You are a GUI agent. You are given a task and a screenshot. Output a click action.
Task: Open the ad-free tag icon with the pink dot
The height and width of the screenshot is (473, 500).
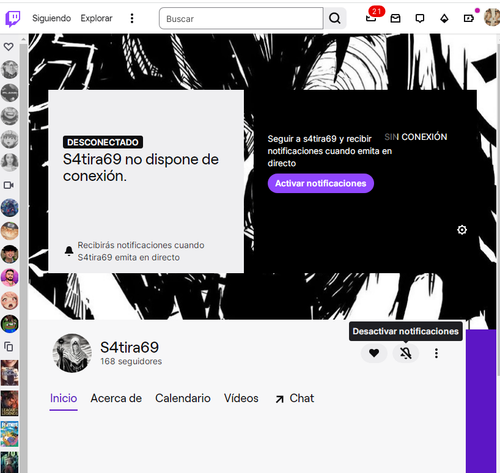click(x=469, y=18)
